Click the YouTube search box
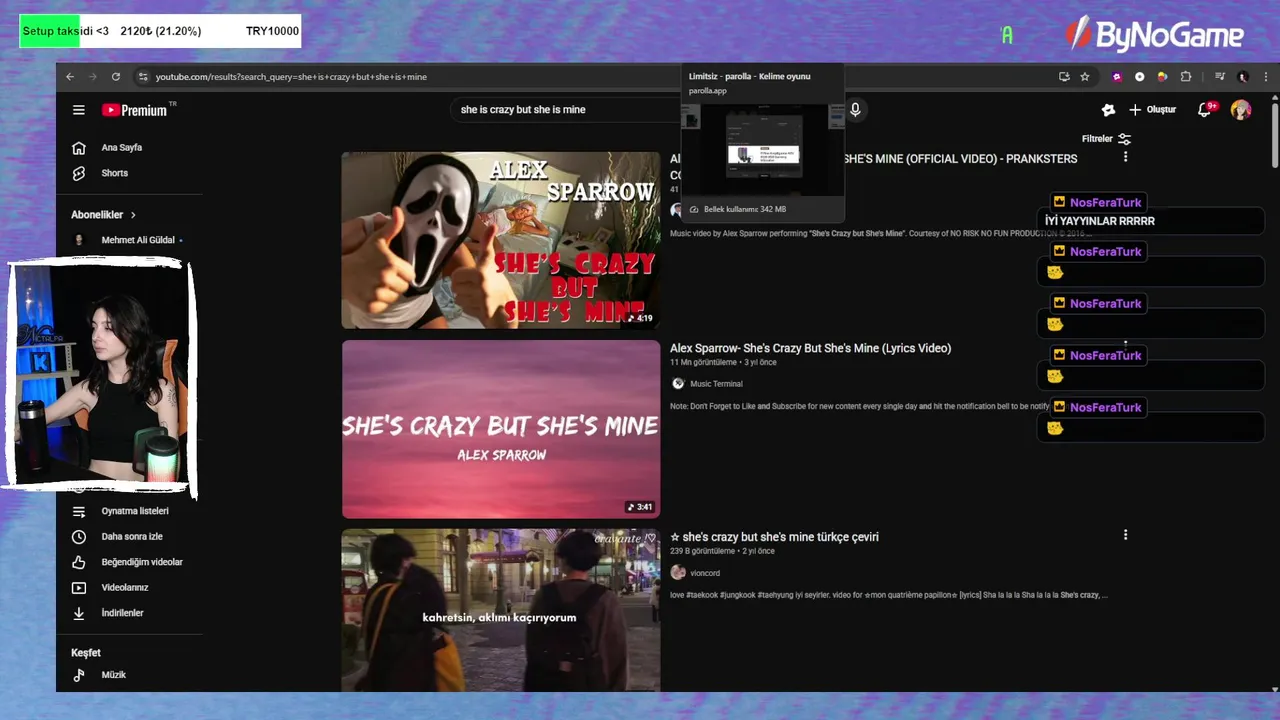Viewport: 1280px width, 720px height. point(565,110)
